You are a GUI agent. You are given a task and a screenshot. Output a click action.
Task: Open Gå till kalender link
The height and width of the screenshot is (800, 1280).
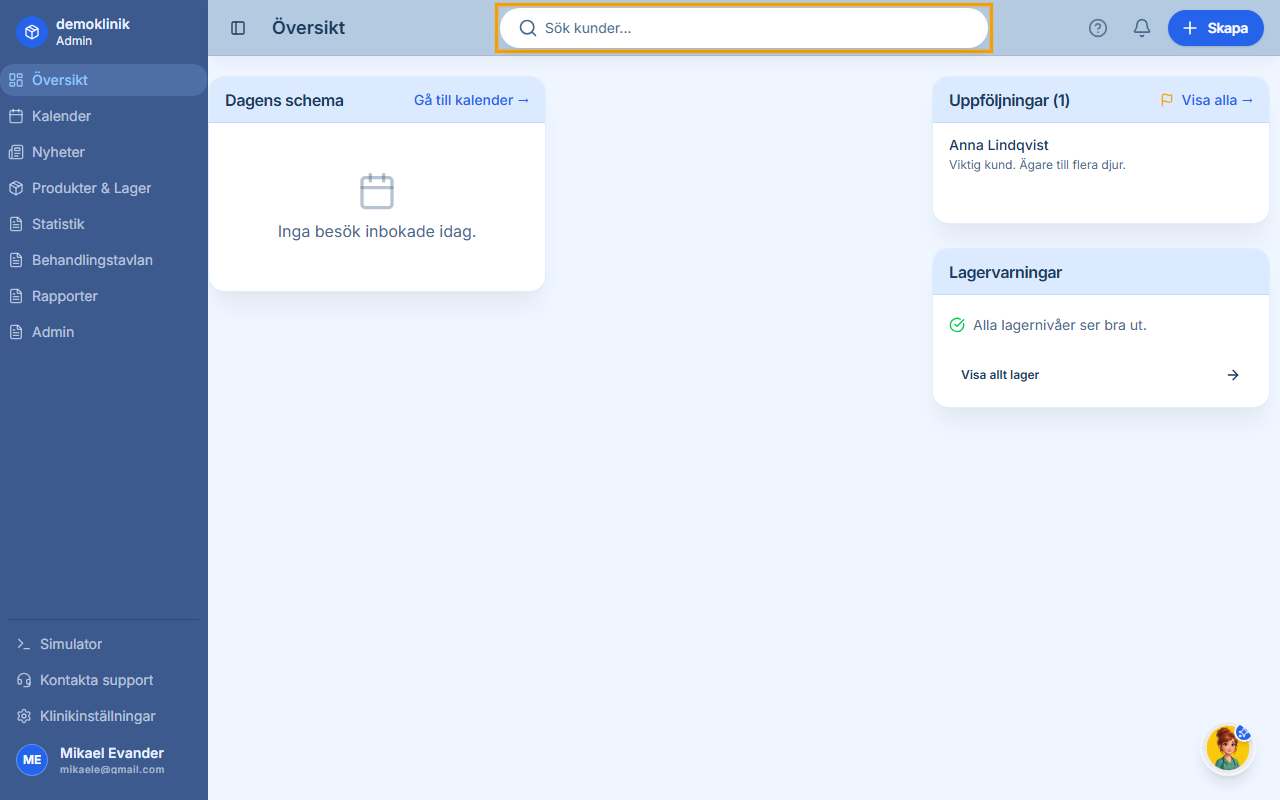pyautogui.click(x=472, y=100)
